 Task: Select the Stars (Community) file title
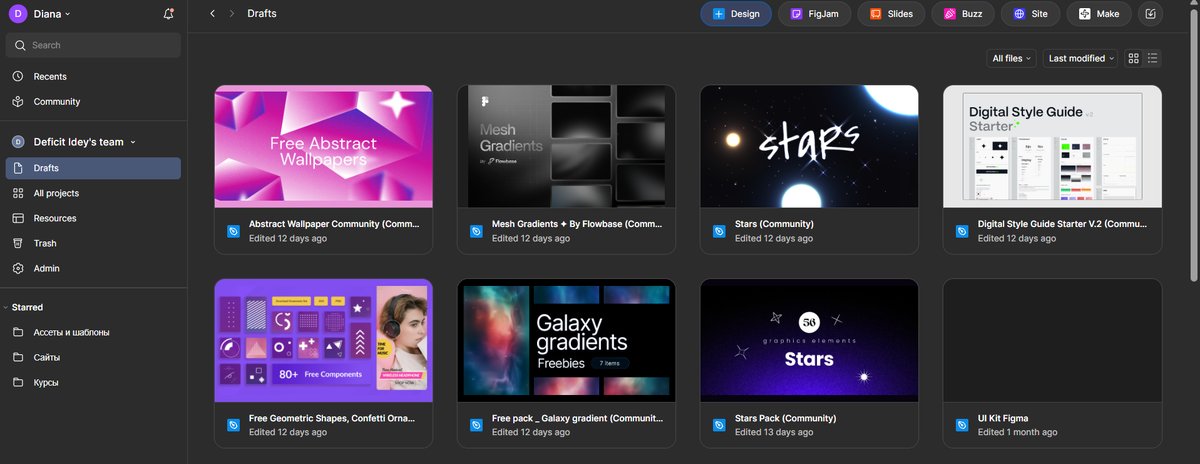(x=774, y=224)
